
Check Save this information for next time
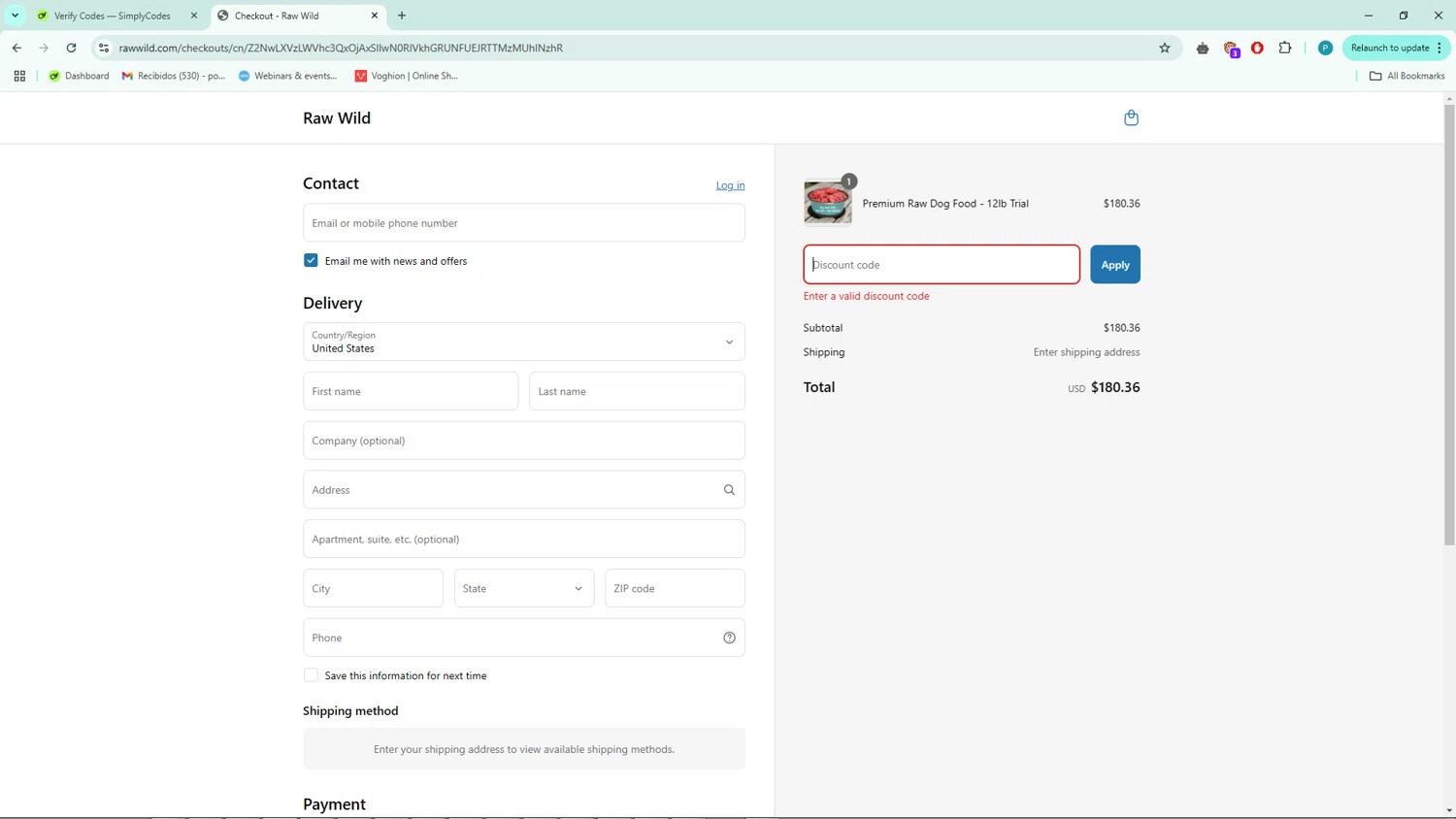click(311, 675)
